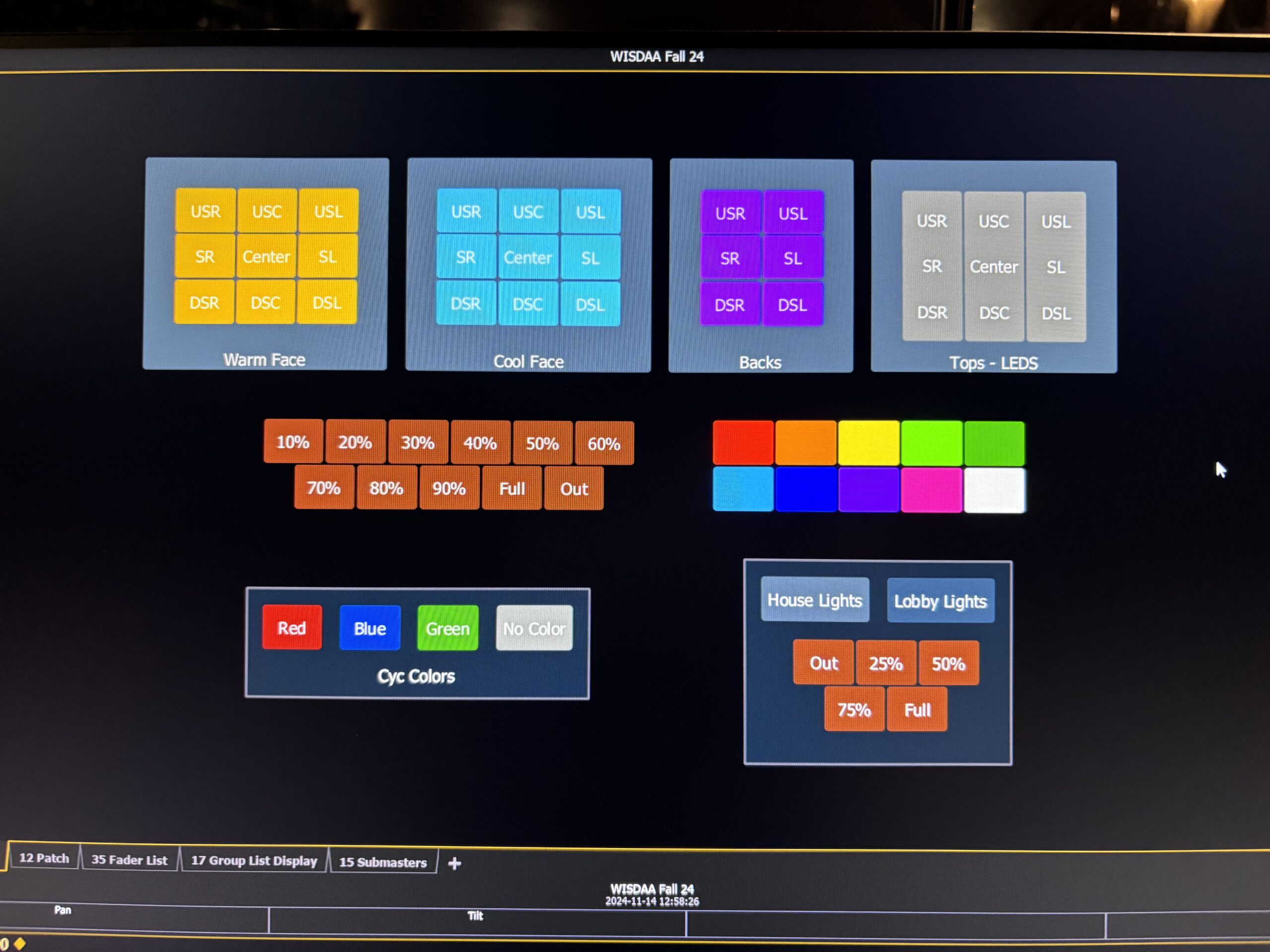
Task: Select Center in the Tops - LEDS group
Action: coord(994,267)
